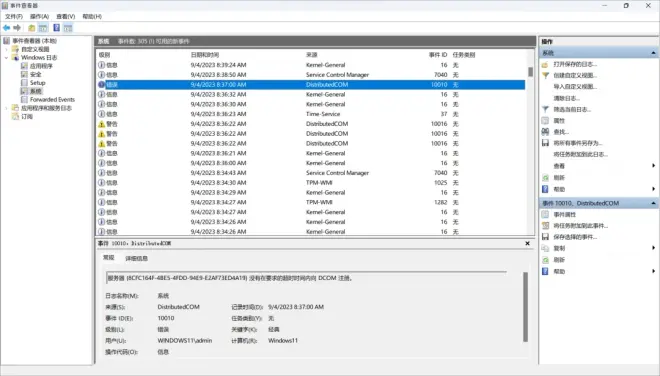
Task: Click the 查找... binoculars icon
Action: coord(545,132)
